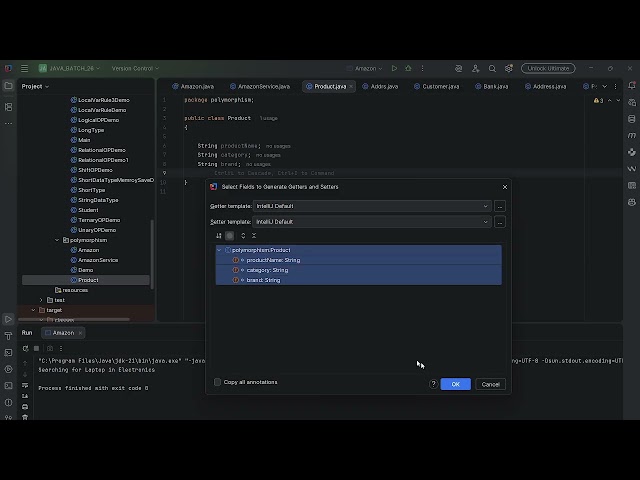Show hidden editor tabs dropdown
The height and width of the screenshot is (480, 640).
tap(604, 87)
